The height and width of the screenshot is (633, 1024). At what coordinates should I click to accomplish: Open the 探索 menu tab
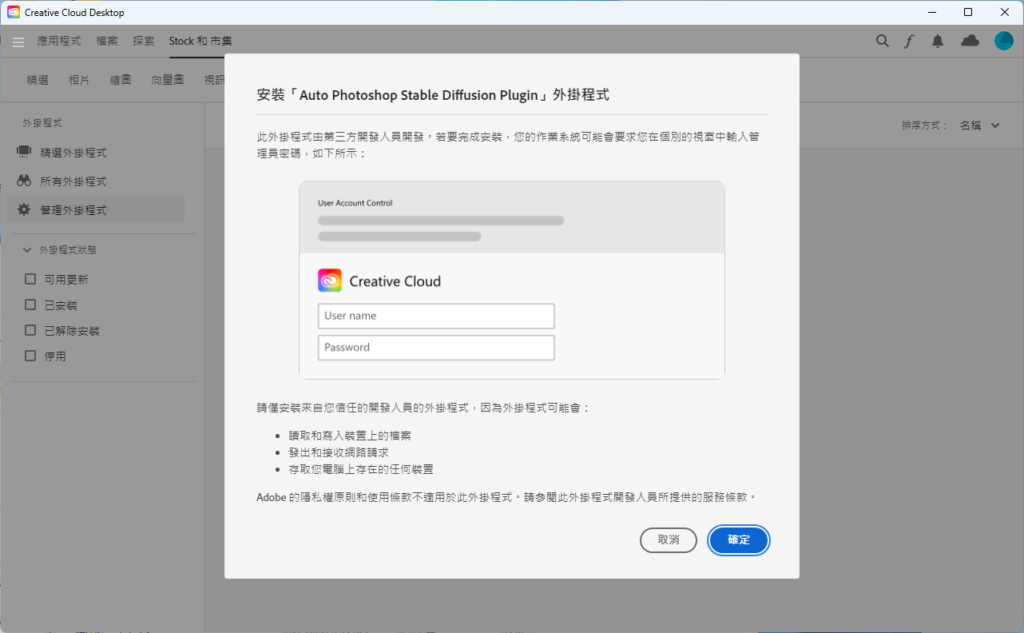[x=144, y=41]
